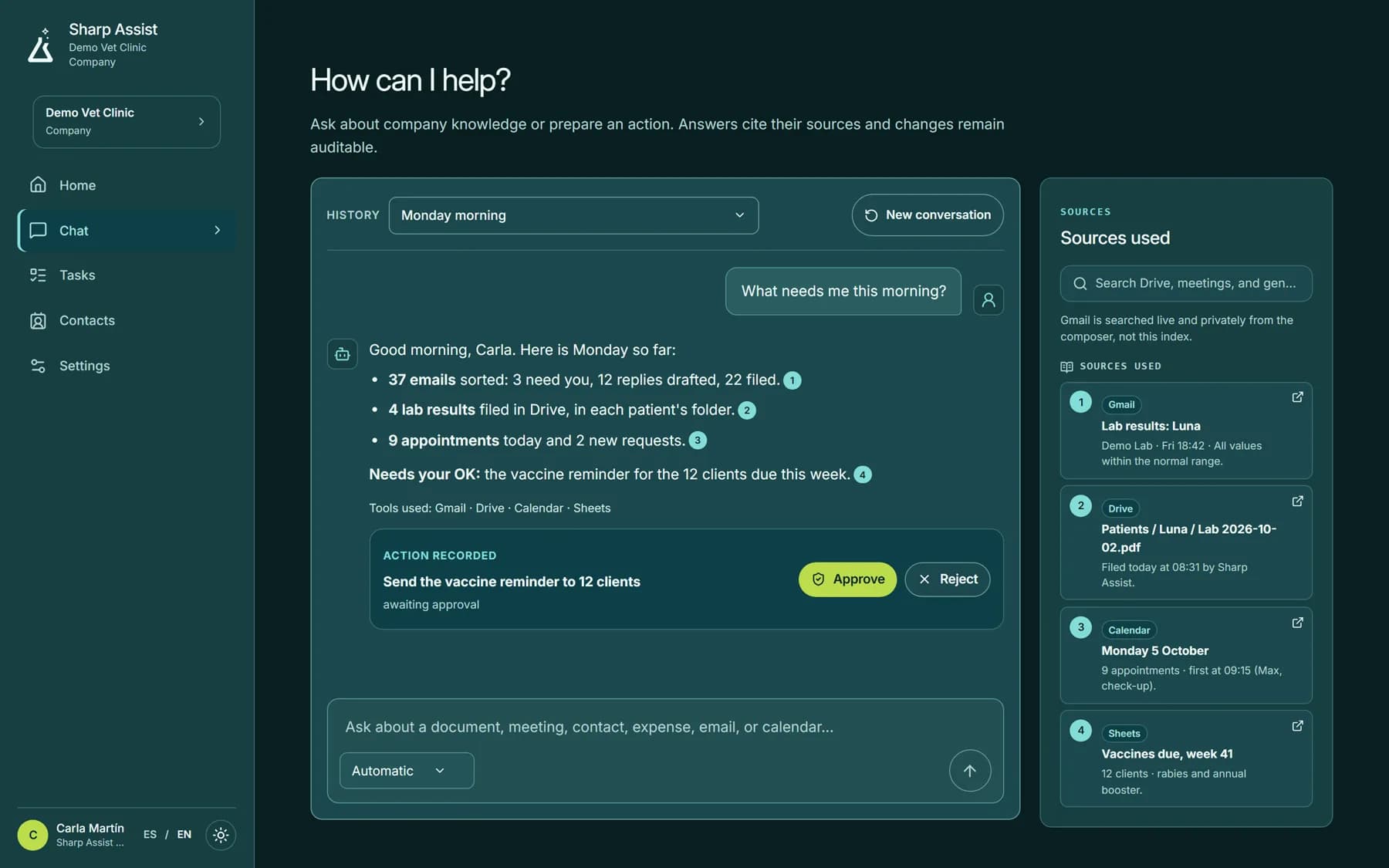Click 'Patients / Luna / Lab 2026-10-02.pdf' title
The width and height of the screenshot is (1389, 868).
[x=1188, y=539]
